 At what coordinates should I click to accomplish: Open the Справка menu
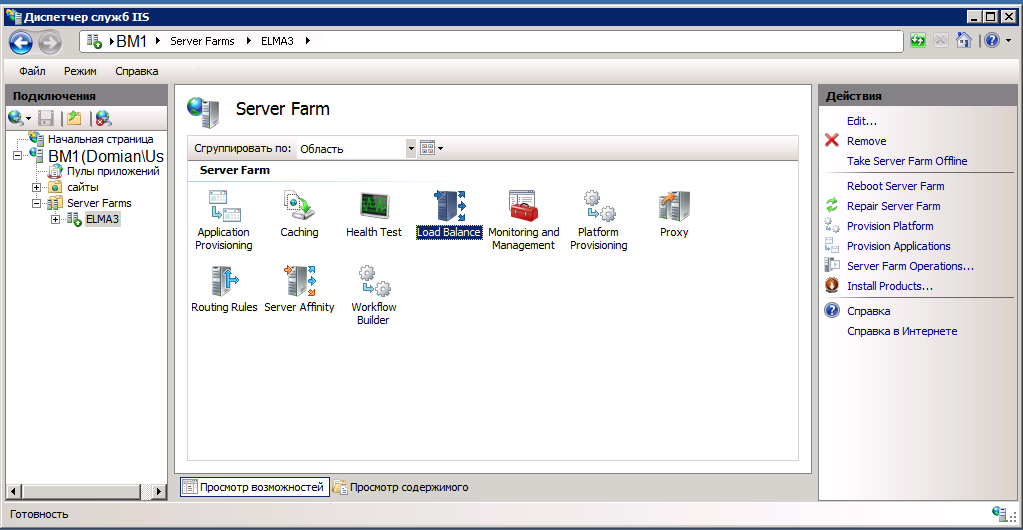coord(136,71)
